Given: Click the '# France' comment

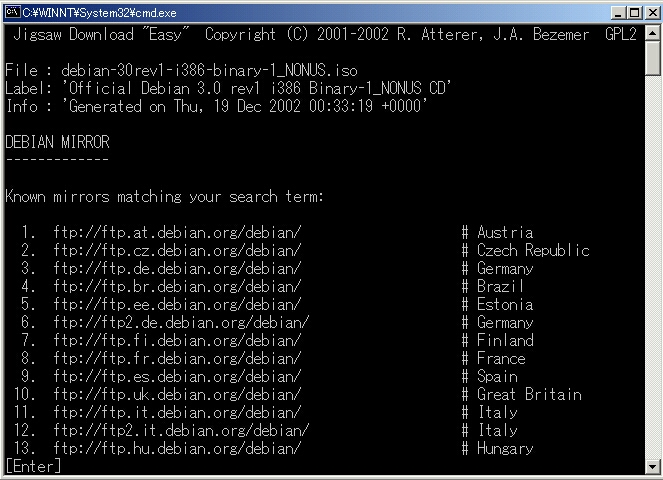Looking at the screenshot, I should coord(493,359).
